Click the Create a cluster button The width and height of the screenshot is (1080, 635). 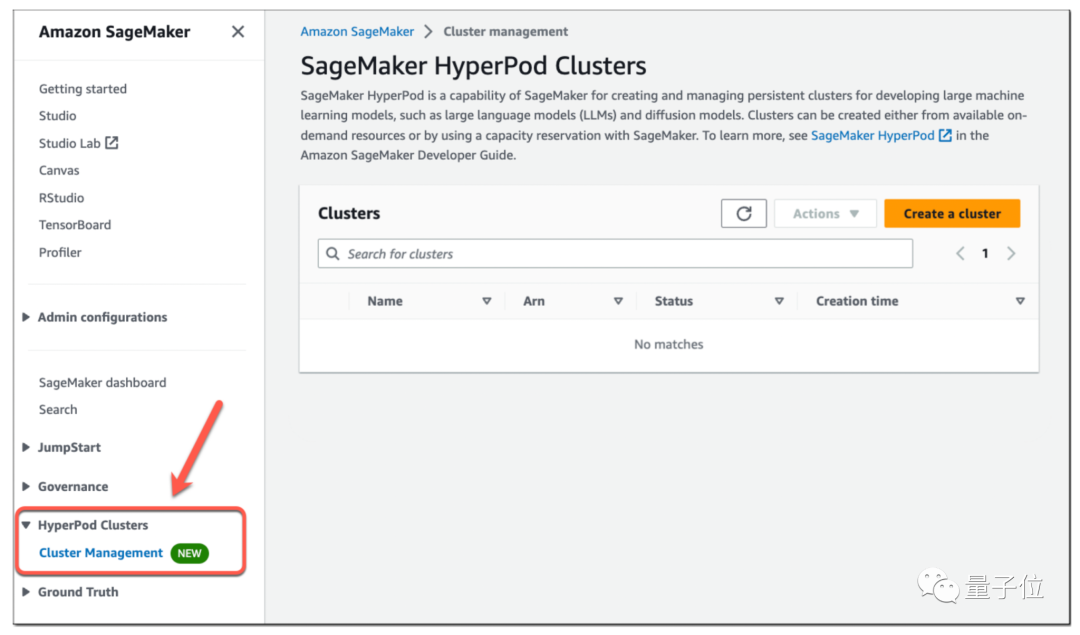point(951,214)
